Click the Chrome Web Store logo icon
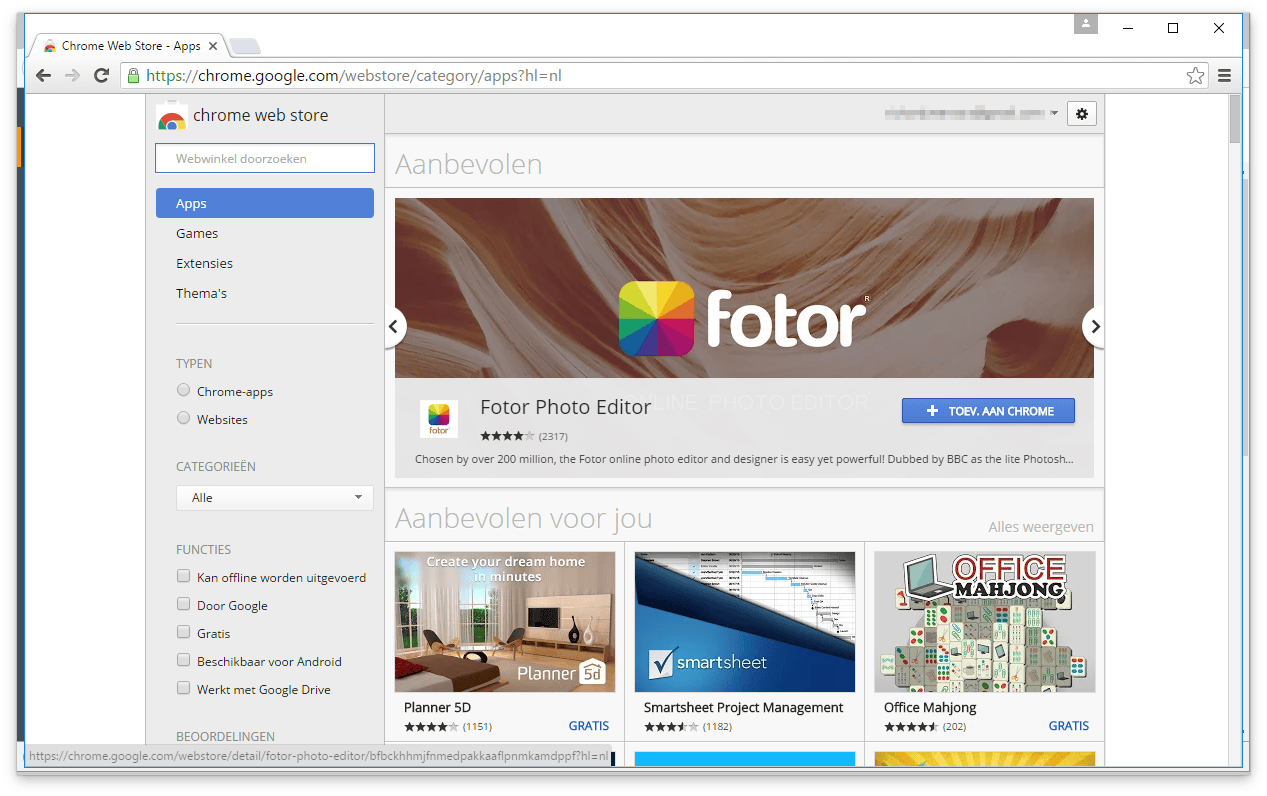 coord(172,116)
